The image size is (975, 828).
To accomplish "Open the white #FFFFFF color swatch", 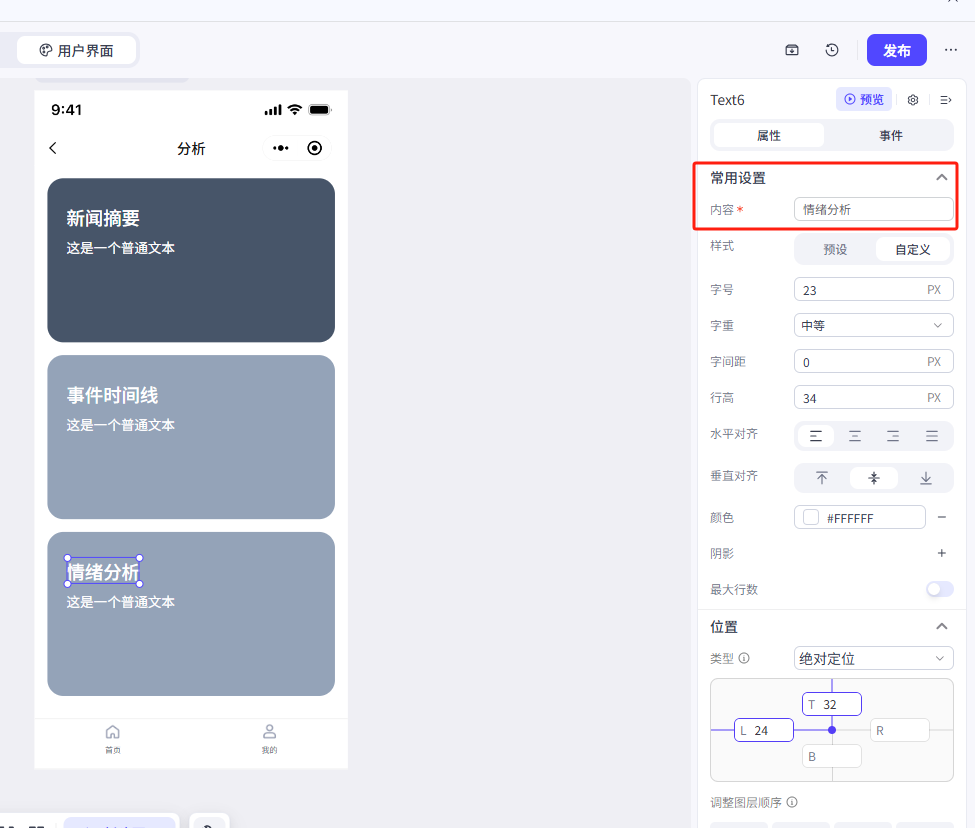I will pyautogui.click(x=811, y=518).
